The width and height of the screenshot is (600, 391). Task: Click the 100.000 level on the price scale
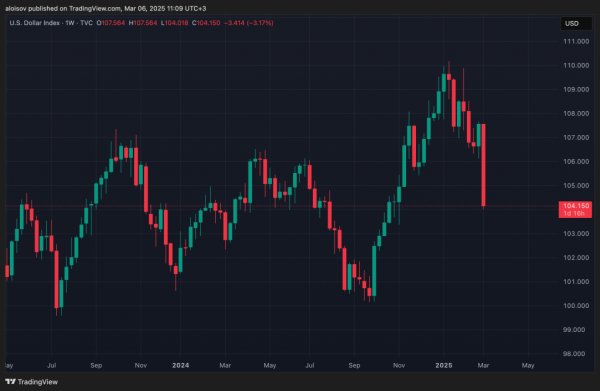576,306
